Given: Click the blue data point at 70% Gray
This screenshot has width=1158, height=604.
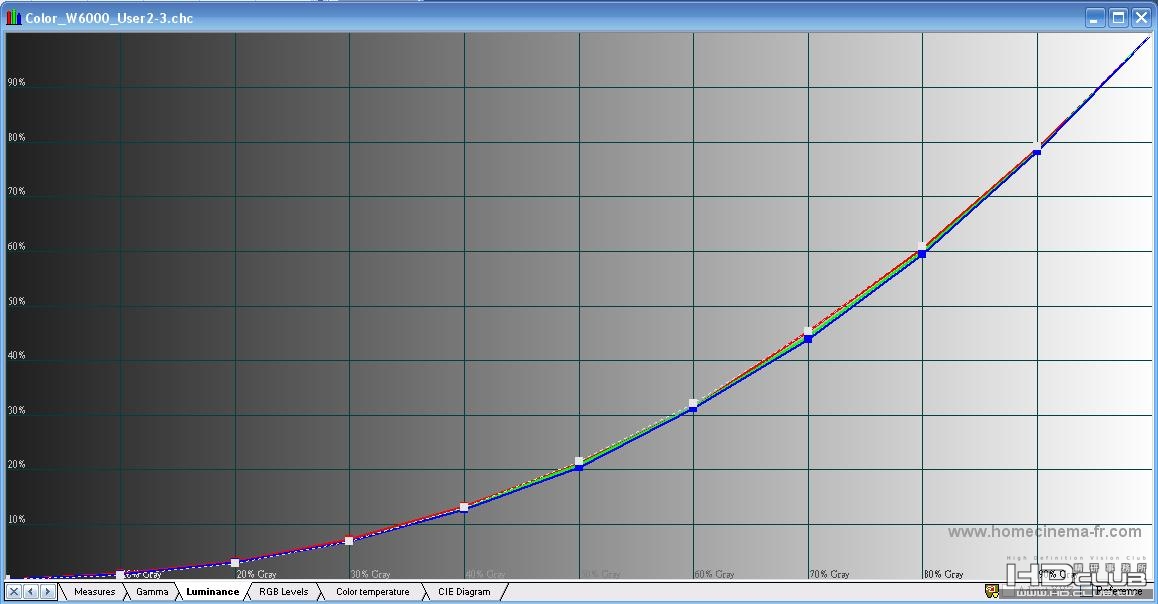Looking at the screenshot, I should pyautogui.click(x=808, y=339).
